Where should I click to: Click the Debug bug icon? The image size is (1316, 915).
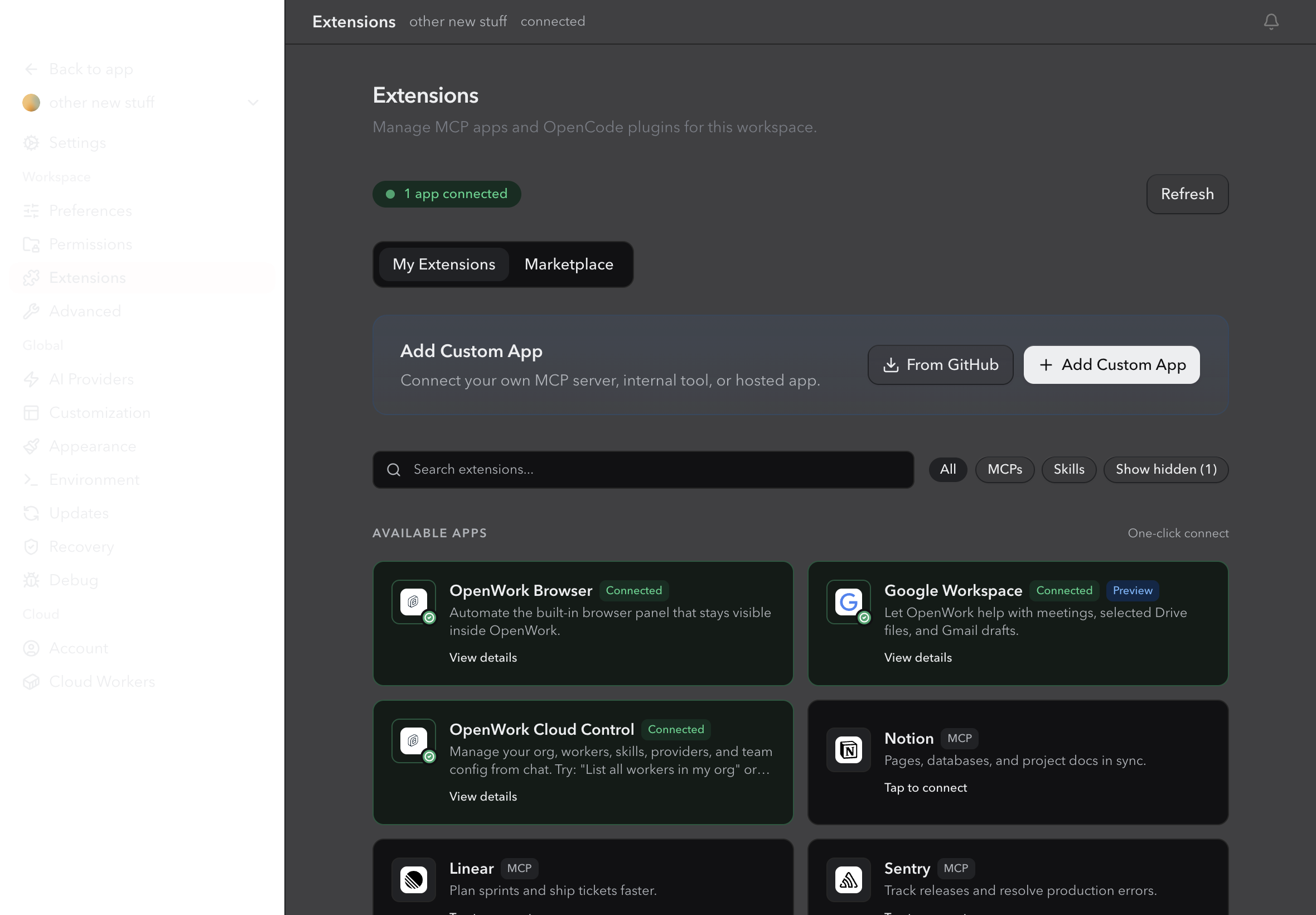[31, 580]
